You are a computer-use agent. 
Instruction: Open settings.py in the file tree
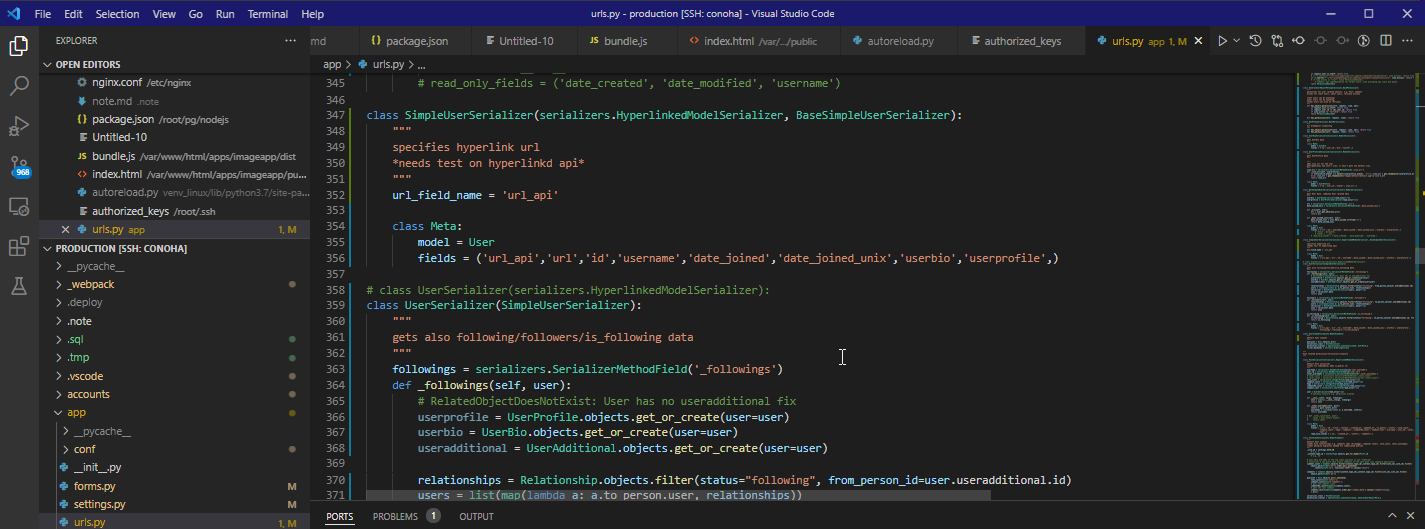point(99,504)
